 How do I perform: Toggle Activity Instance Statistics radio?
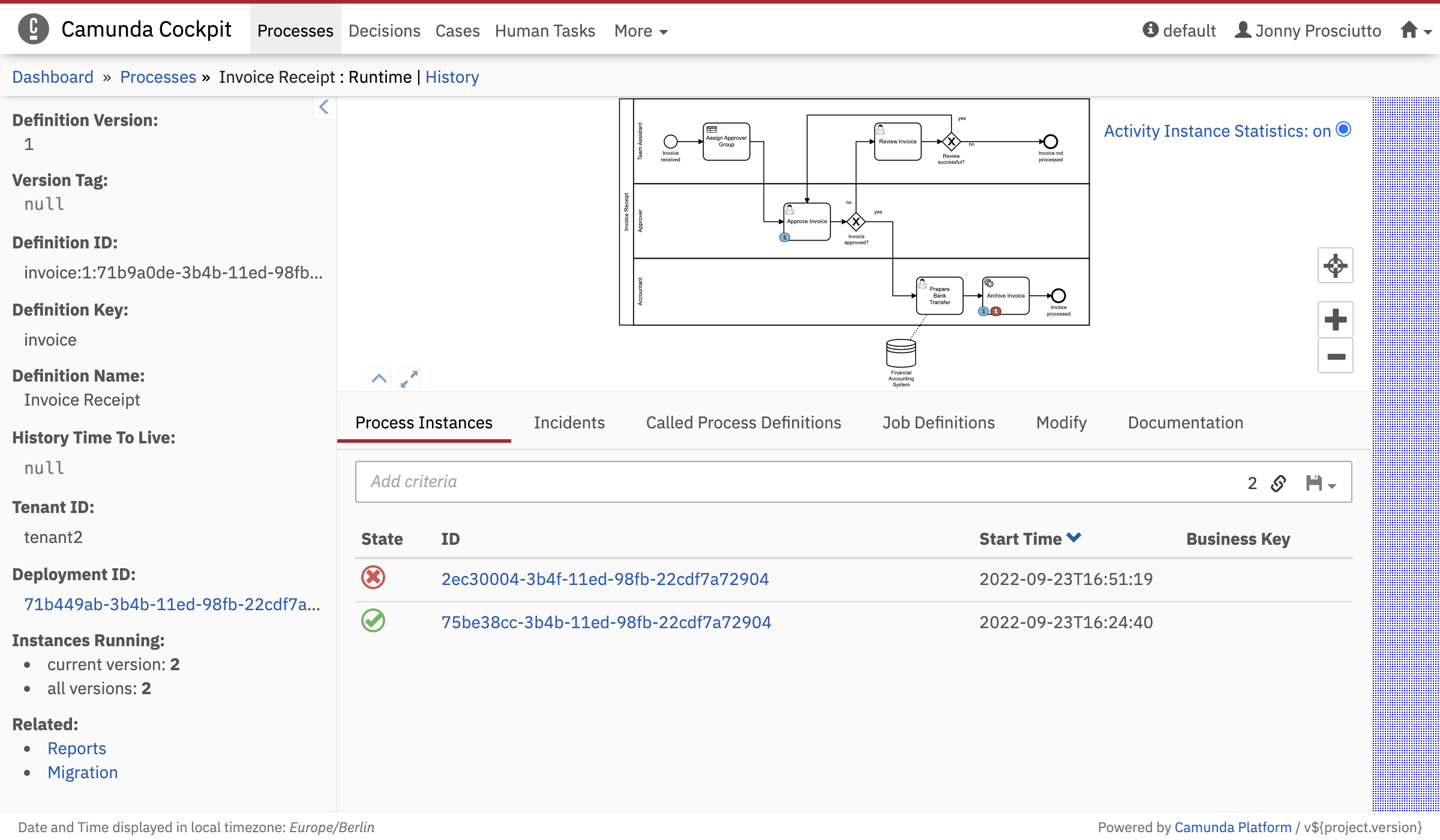pyautogui.click(x=1344, y=130)
